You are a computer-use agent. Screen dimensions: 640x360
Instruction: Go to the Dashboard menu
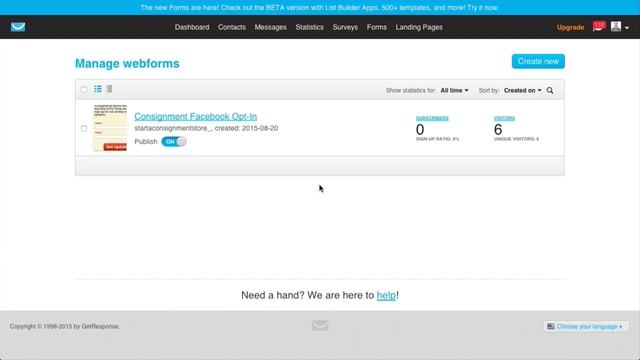192,27
